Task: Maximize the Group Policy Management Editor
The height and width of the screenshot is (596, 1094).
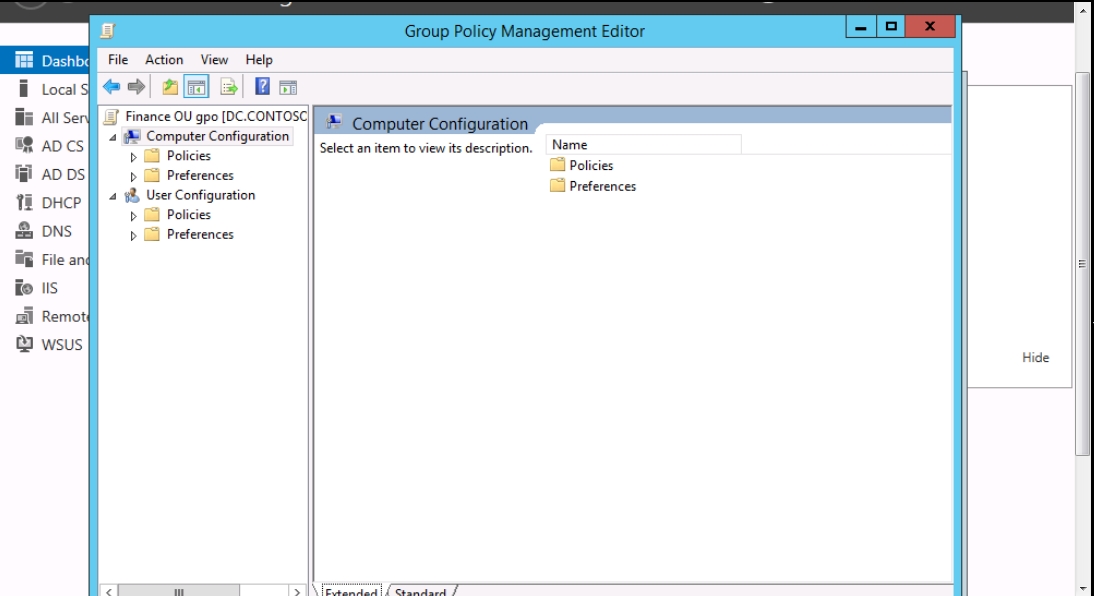Action: tap(891, 27)
